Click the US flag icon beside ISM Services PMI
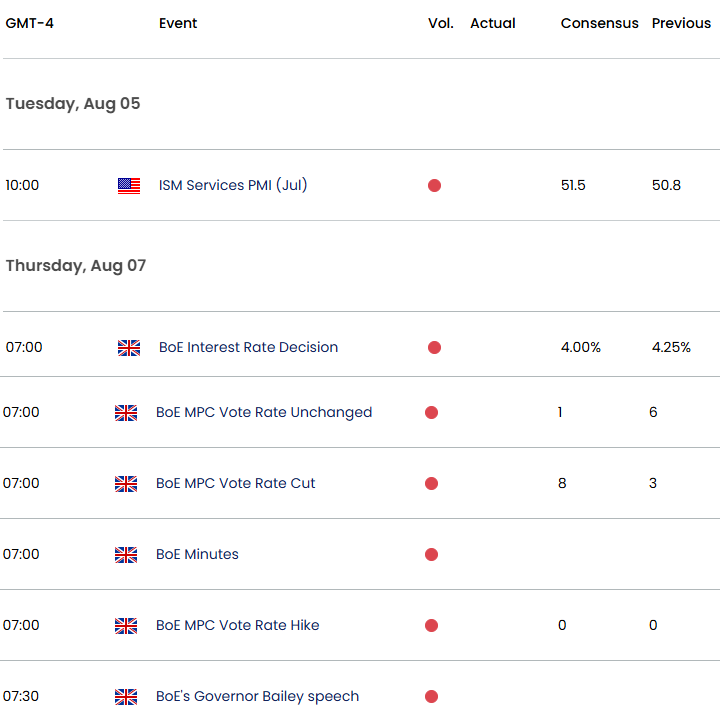 click(x=129, y=186)
